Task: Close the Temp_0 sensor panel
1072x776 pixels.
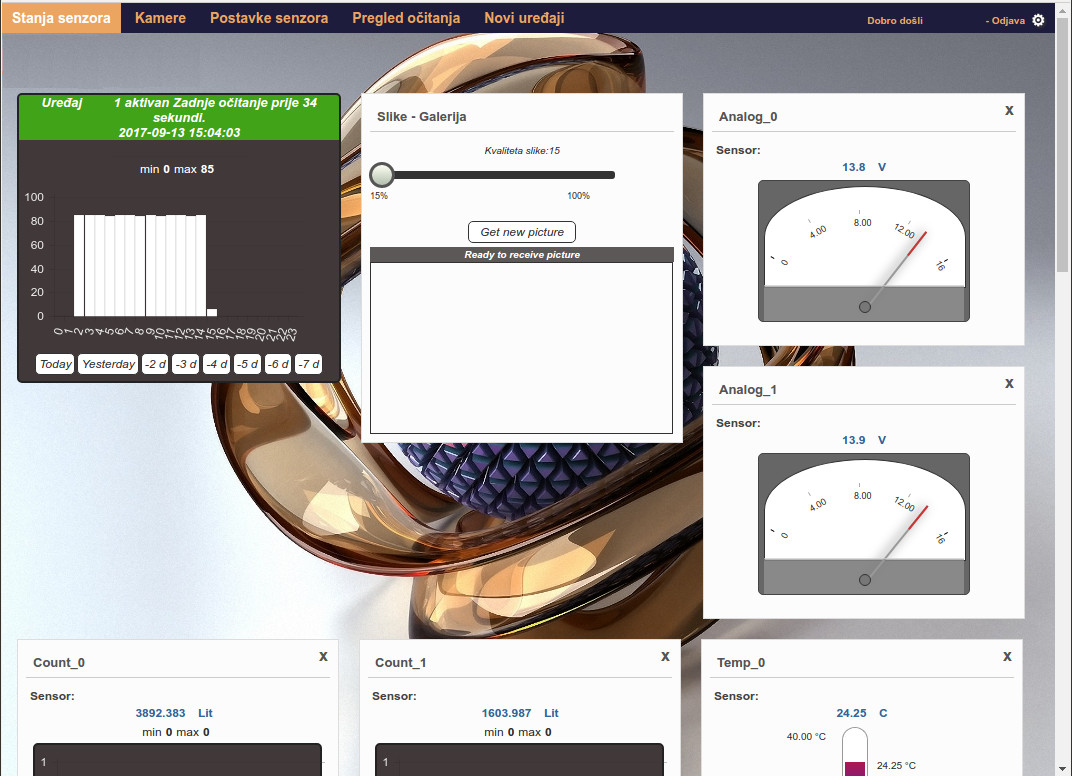Action: 1007,656
